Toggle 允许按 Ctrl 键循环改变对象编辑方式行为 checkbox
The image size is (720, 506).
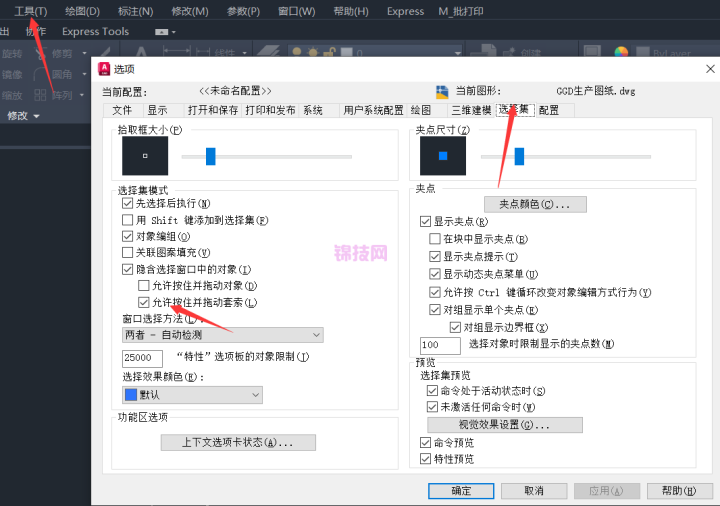(x=434, y=292)
